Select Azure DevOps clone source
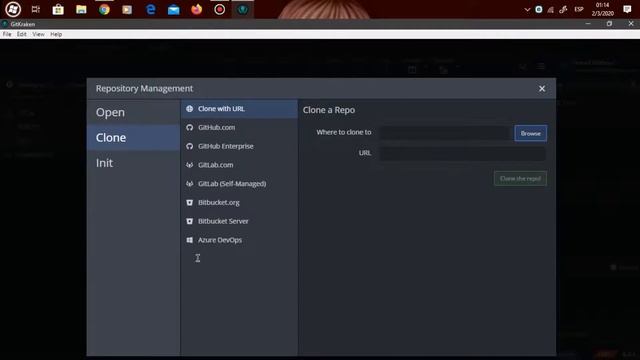The width and height of the screenshot is (640, 360). pyautogui.click(x=239, y=240)
